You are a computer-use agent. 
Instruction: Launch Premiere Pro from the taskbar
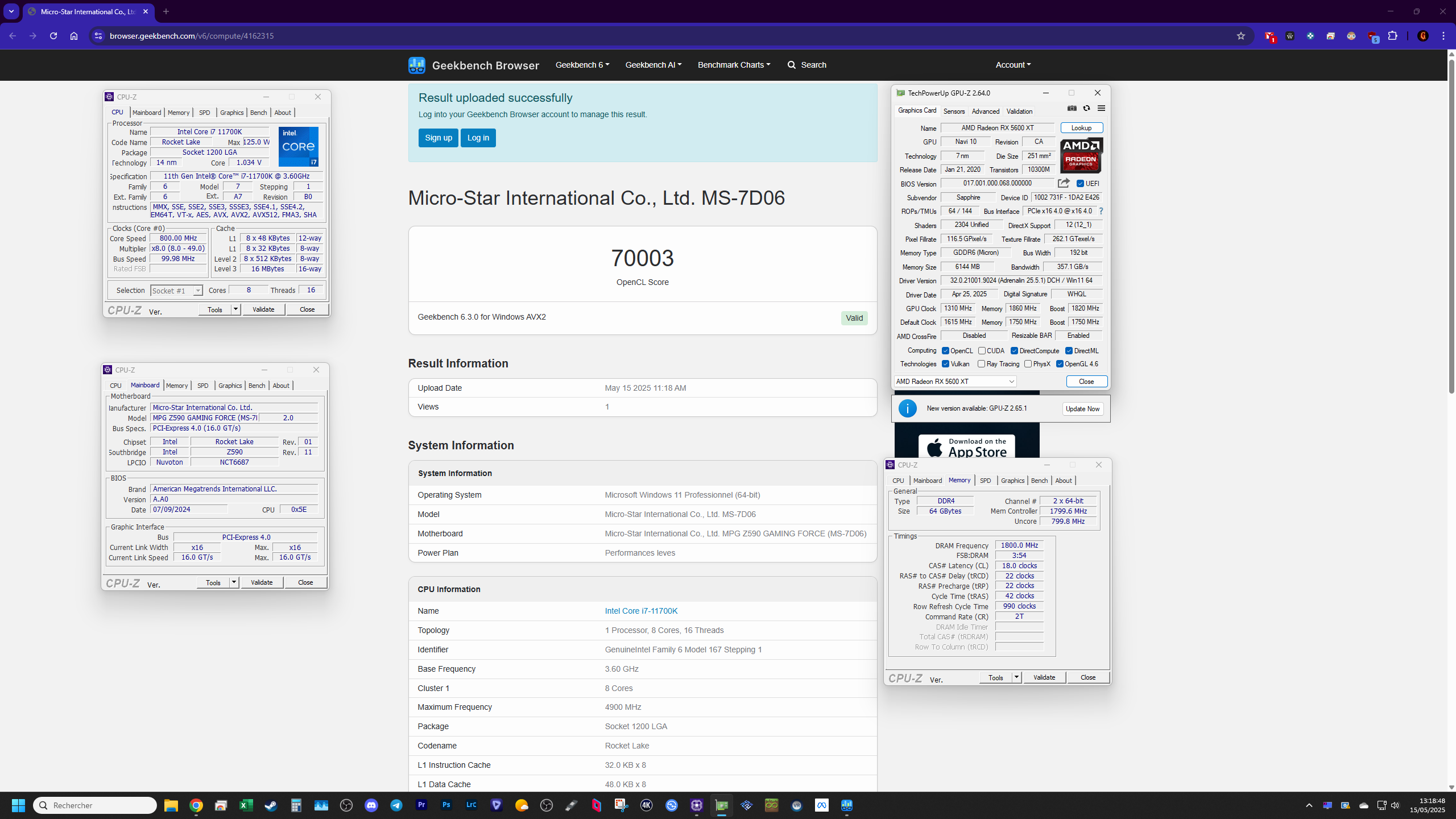tap(421, 805)
